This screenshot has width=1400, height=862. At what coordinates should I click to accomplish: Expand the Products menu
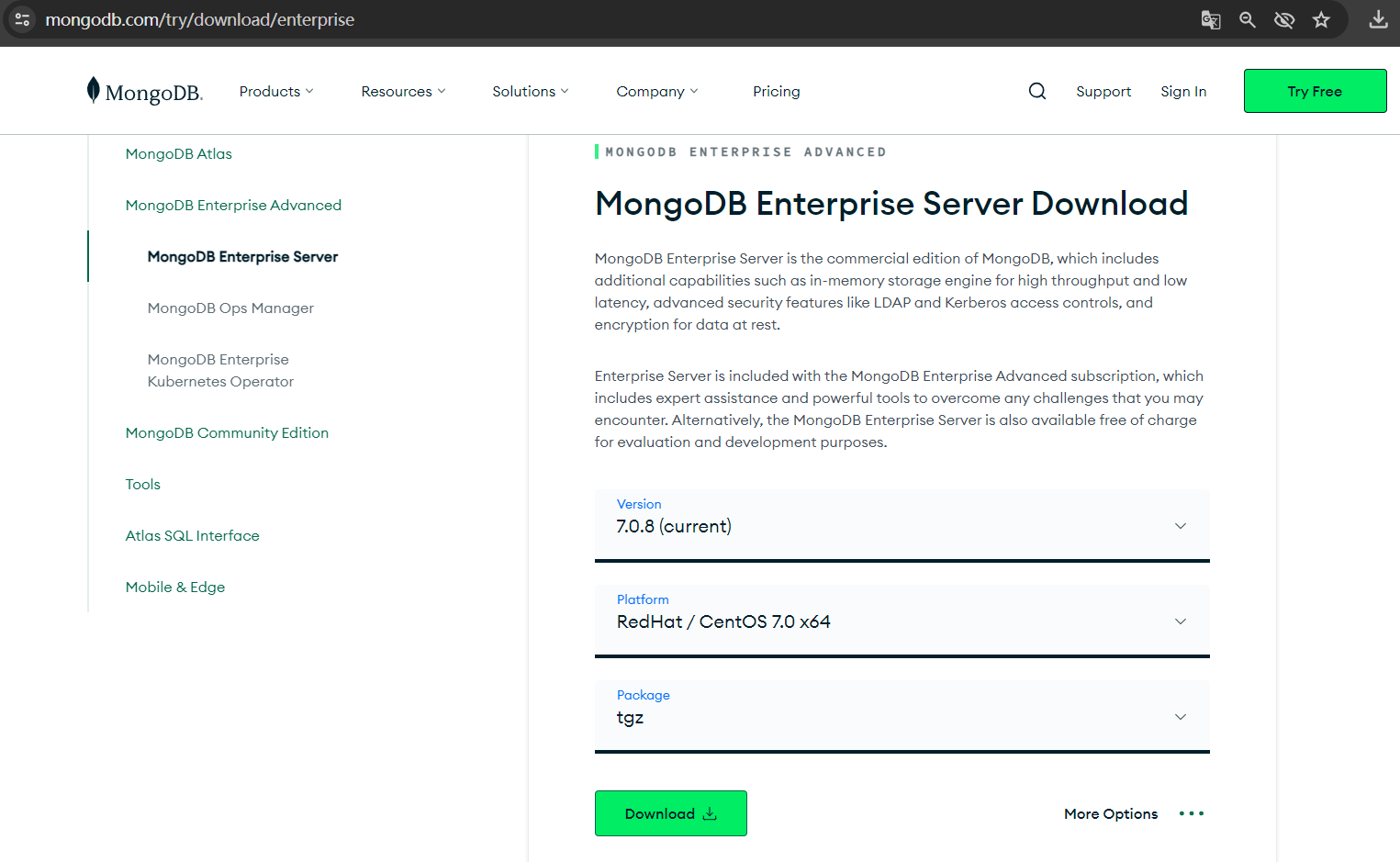click(276, 91)
